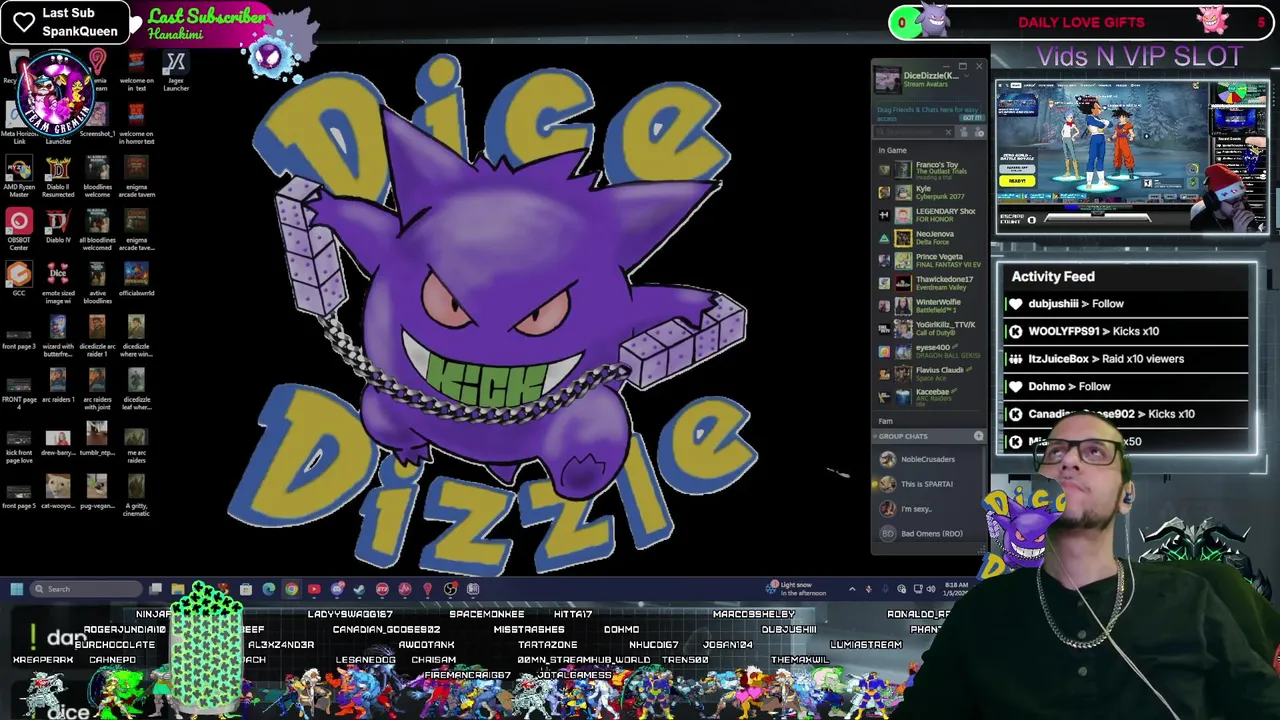Open chat with friend WinterWolfie
The width and height of the screenshot is (1280, 720).
(x=930, y=305)
